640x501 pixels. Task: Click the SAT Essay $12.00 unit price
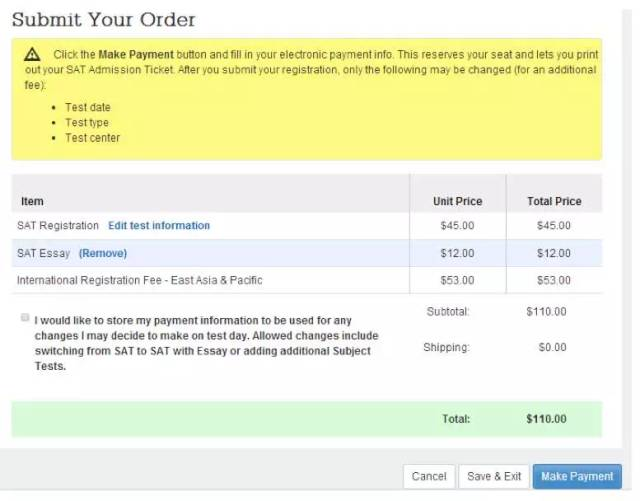pos(457,254)
